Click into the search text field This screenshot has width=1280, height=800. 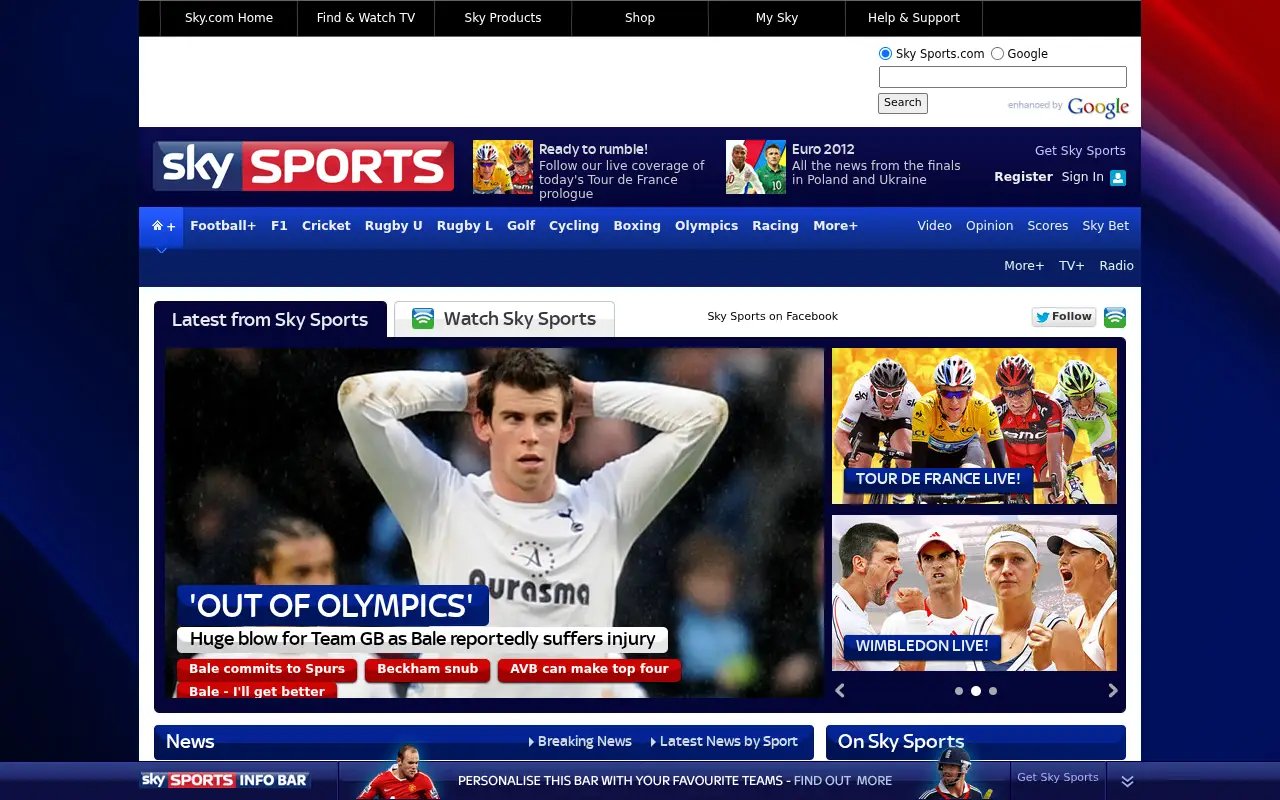[x=1003, y=77]
